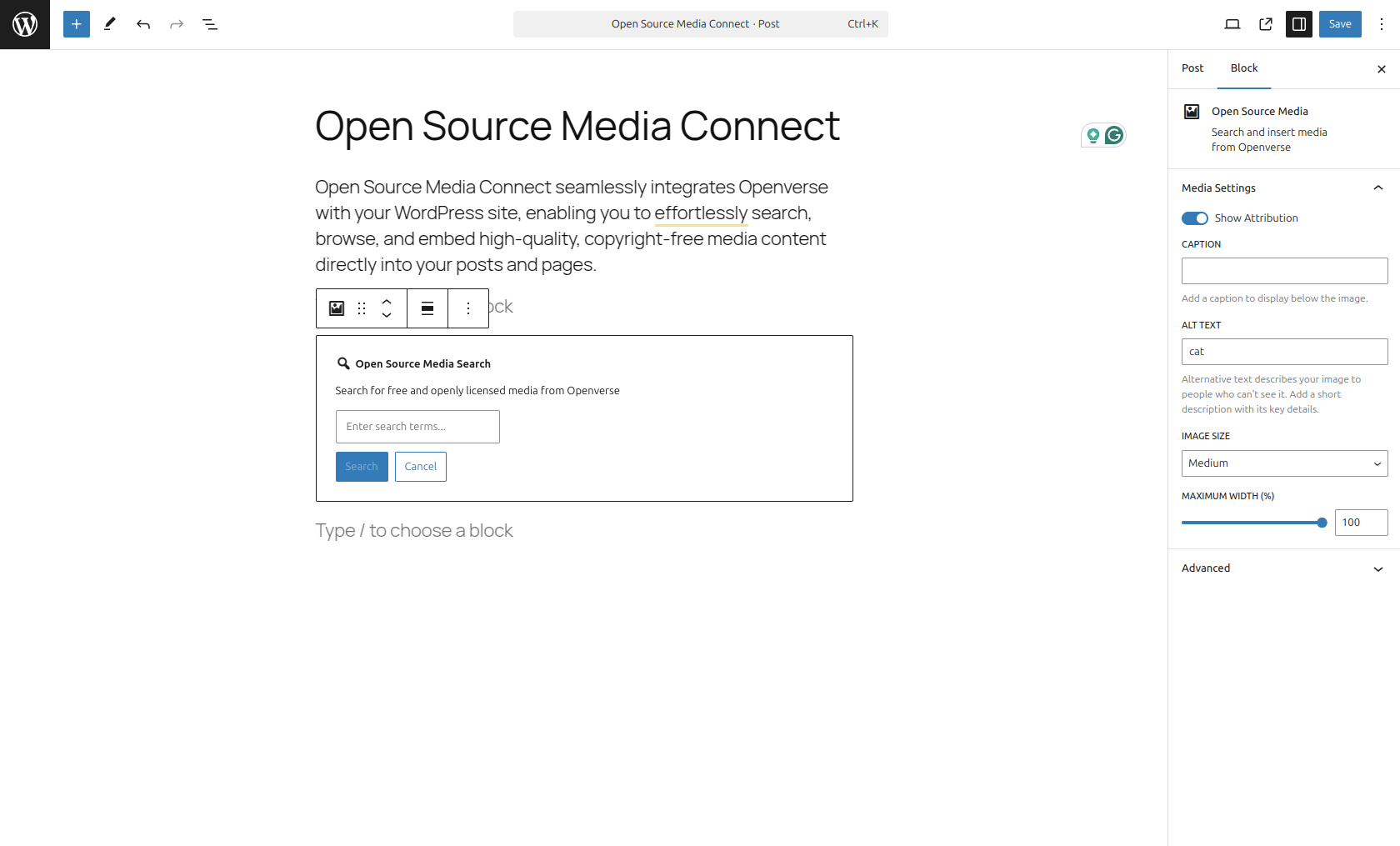The height and width of the screenshot is (846, 1400).
Task: Toggle the Show Attribution switch
Action: tap(1195, 218)
